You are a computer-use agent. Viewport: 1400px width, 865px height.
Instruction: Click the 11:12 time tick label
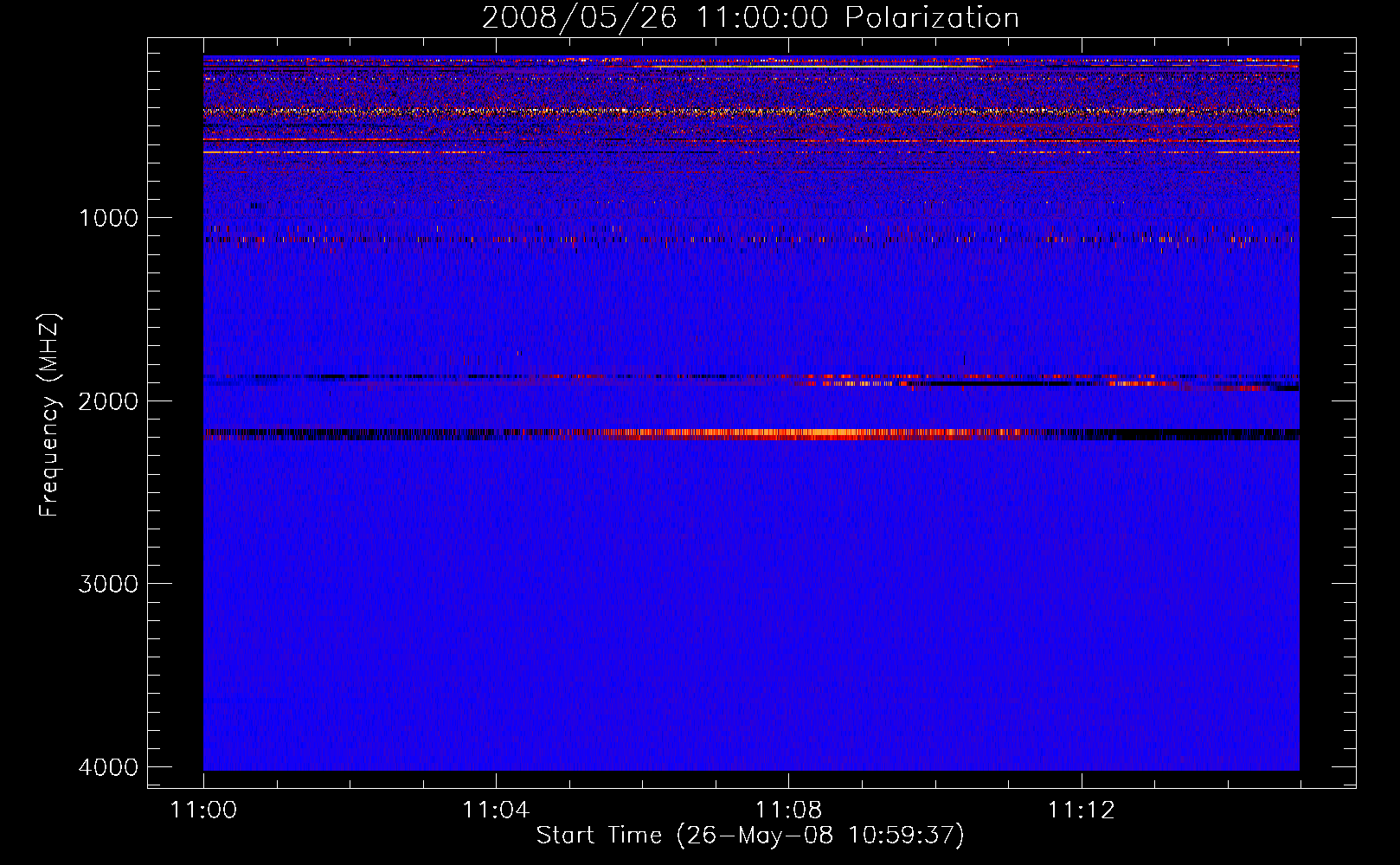1081,811
